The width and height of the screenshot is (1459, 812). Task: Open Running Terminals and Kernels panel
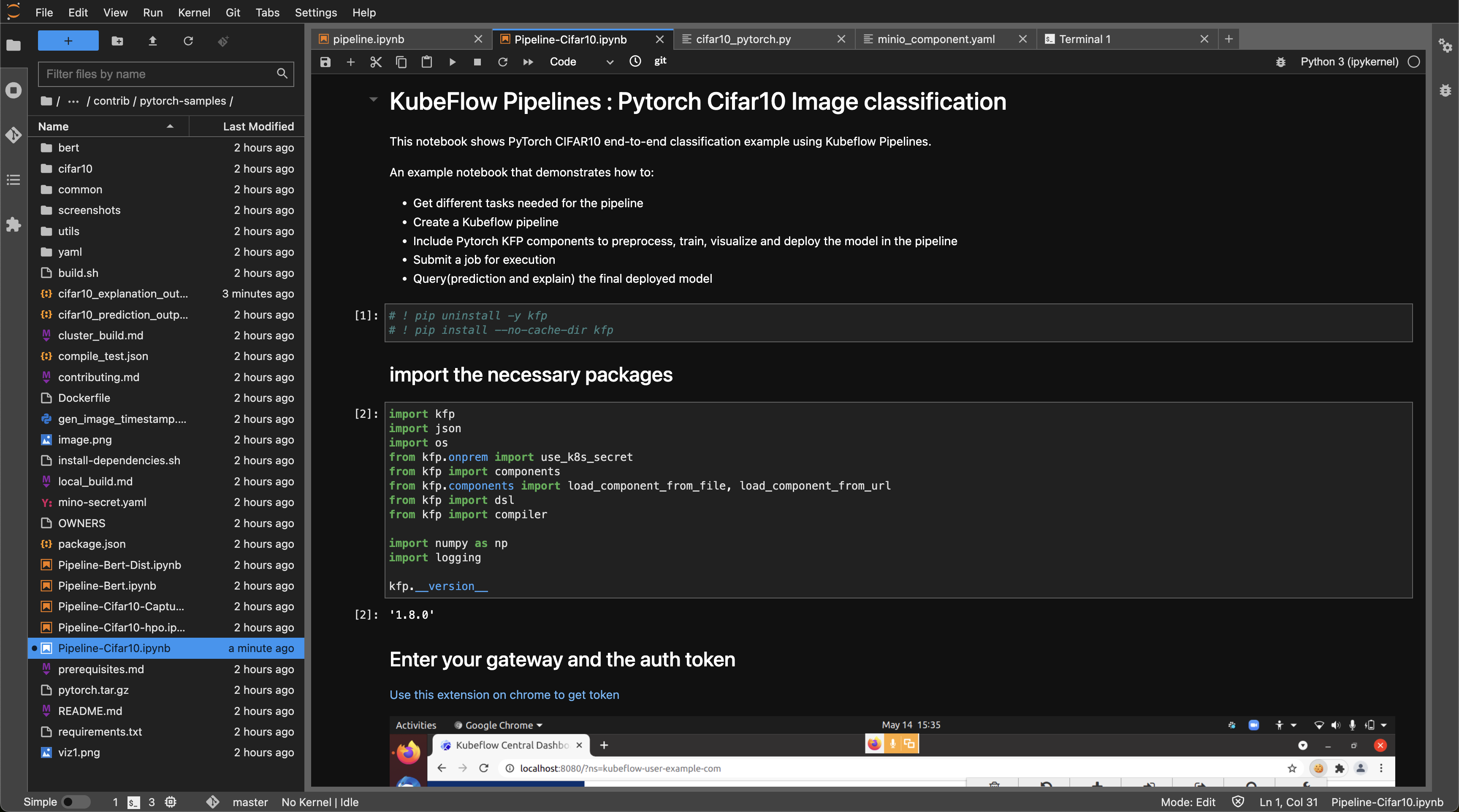pyautogui.click(x=14, y=90)
